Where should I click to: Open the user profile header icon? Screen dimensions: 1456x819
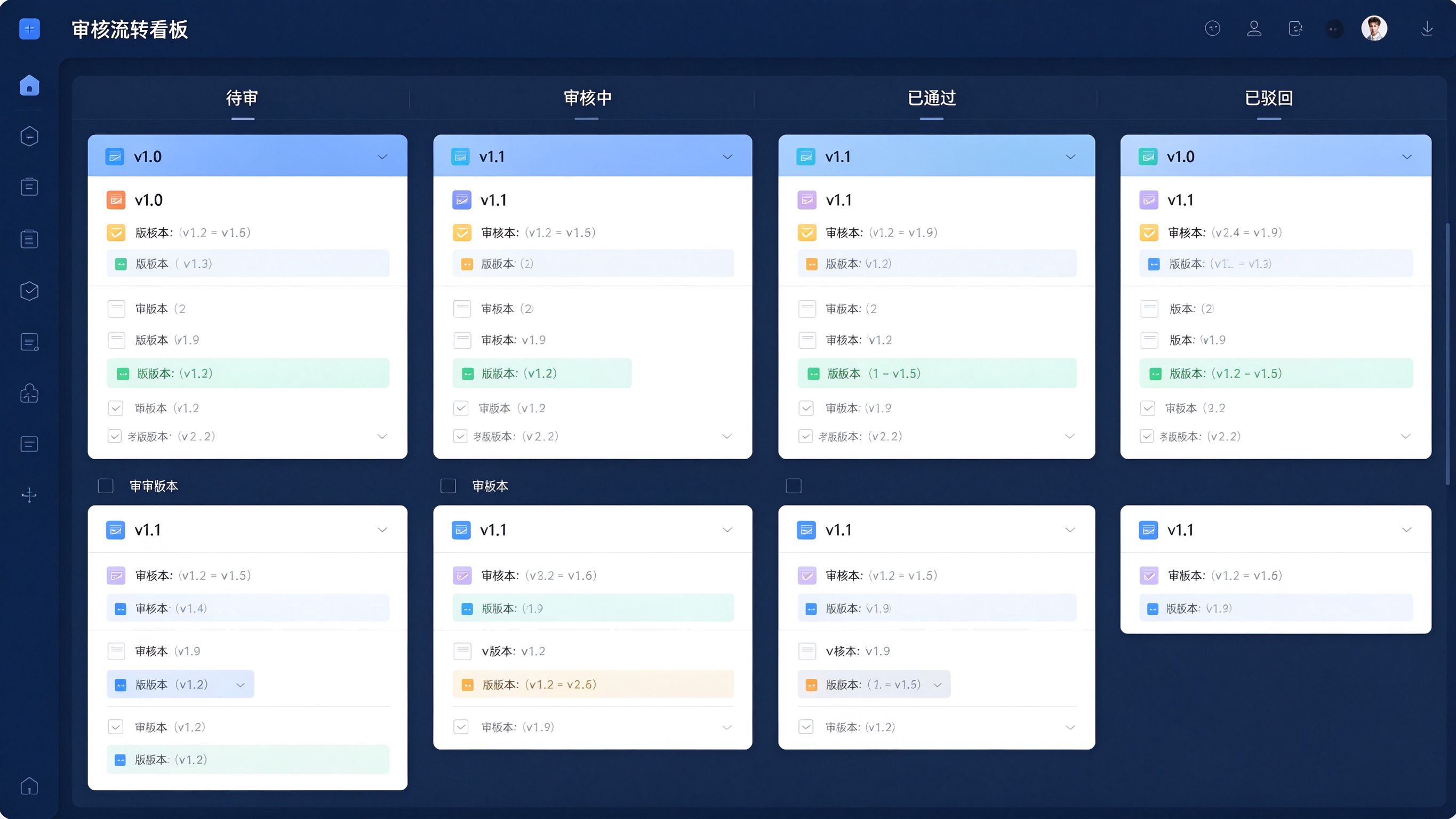pyautogui.click(x=1254, y=28)
